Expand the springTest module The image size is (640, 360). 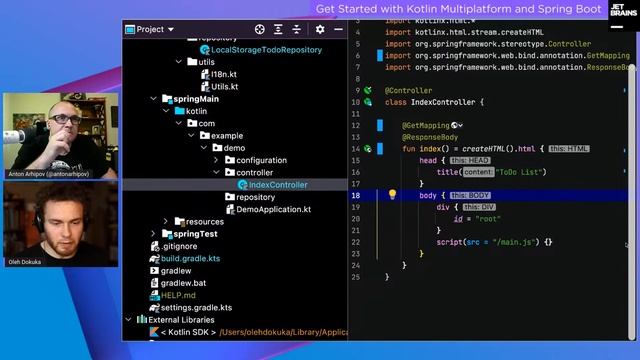153,234
